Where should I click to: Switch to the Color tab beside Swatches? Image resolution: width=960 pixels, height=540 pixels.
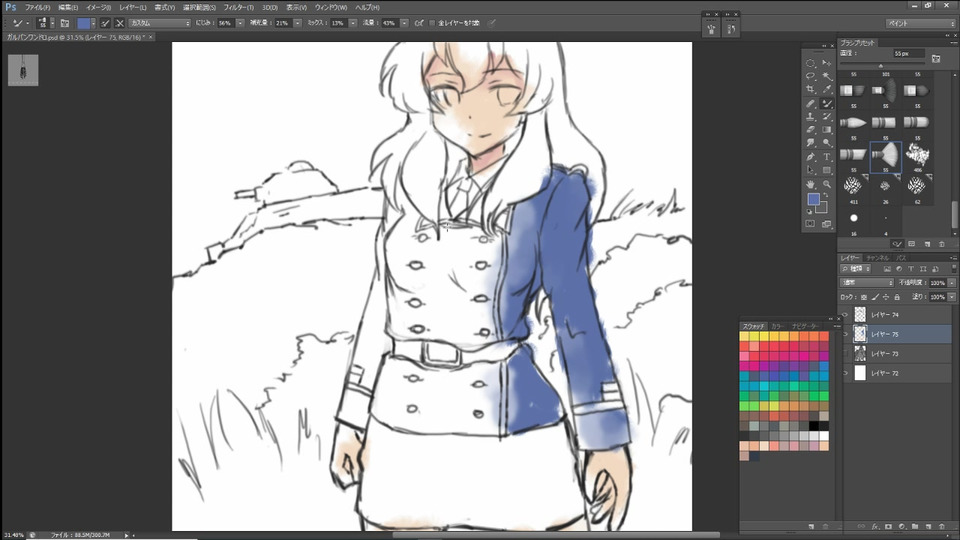[x=776, y=326]
